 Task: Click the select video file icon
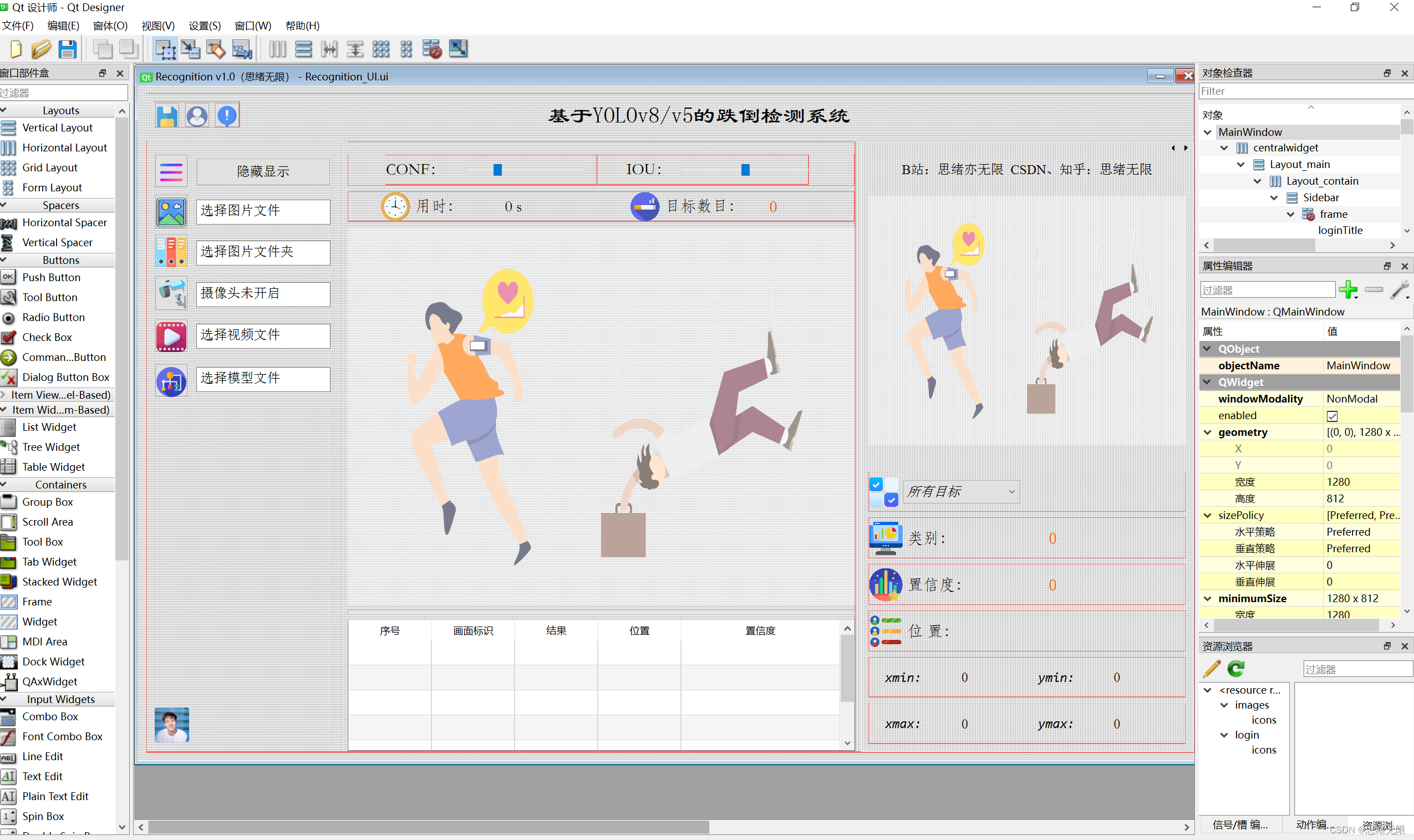click(170, 334)
